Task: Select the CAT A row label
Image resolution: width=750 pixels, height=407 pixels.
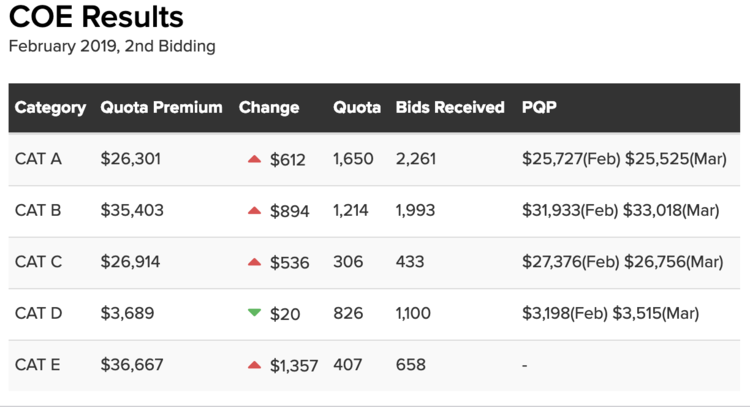Action: pyautogui.click(x=38, y=159)
